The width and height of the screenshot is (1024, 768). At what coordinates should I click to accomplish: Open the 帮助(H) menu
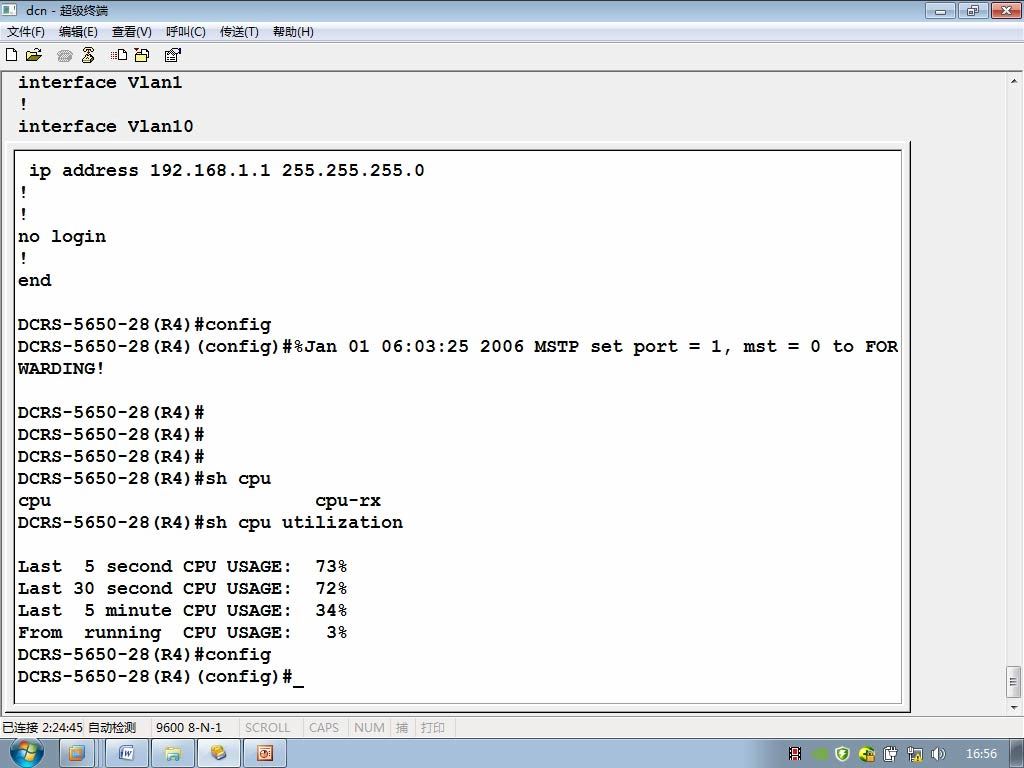pos(293,31)
